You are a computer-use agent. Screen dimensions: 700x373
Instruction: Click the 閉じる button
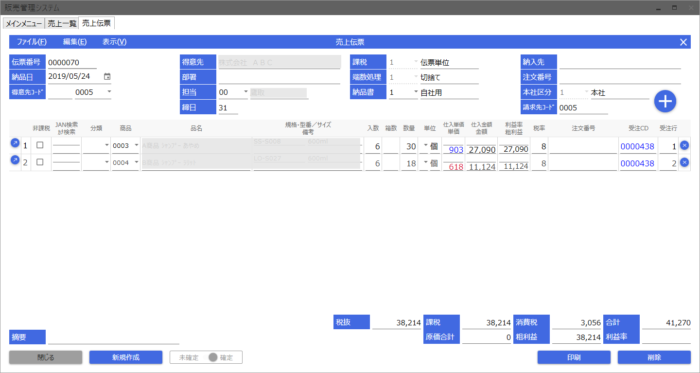(x=46, y=357)
